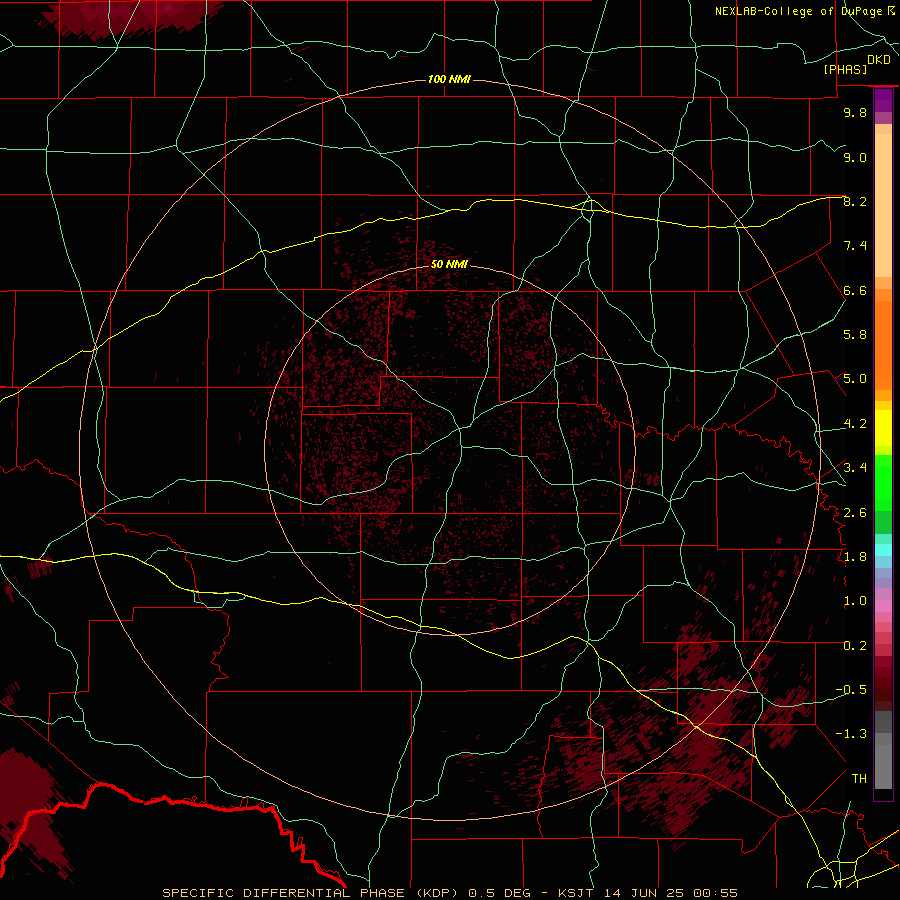
Task: Pick the cyan color bar segment
Action: point(883,550)
